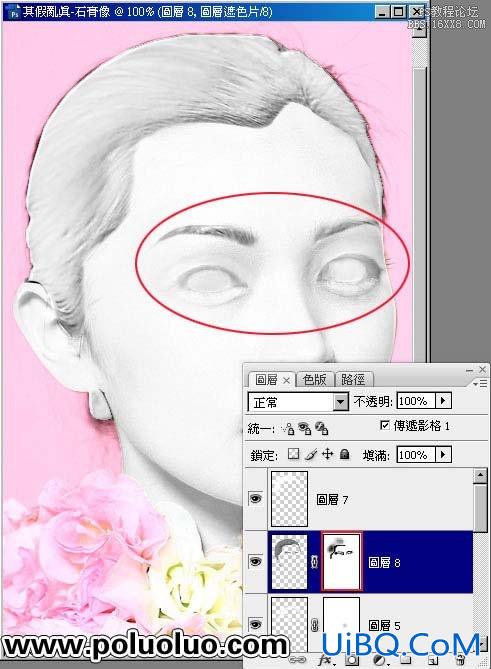Uncheck the 傳遞影格 1 checkbox
Viewport: 491px width, 669px height.
(384, 425)
